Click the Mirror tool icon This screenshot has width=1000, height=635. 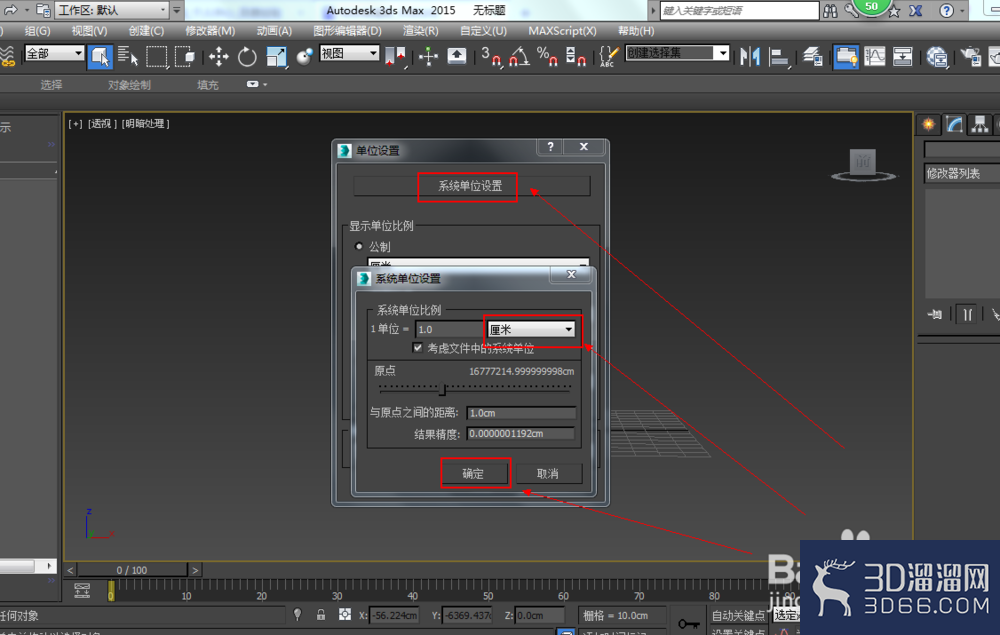(x=750, y=57)
